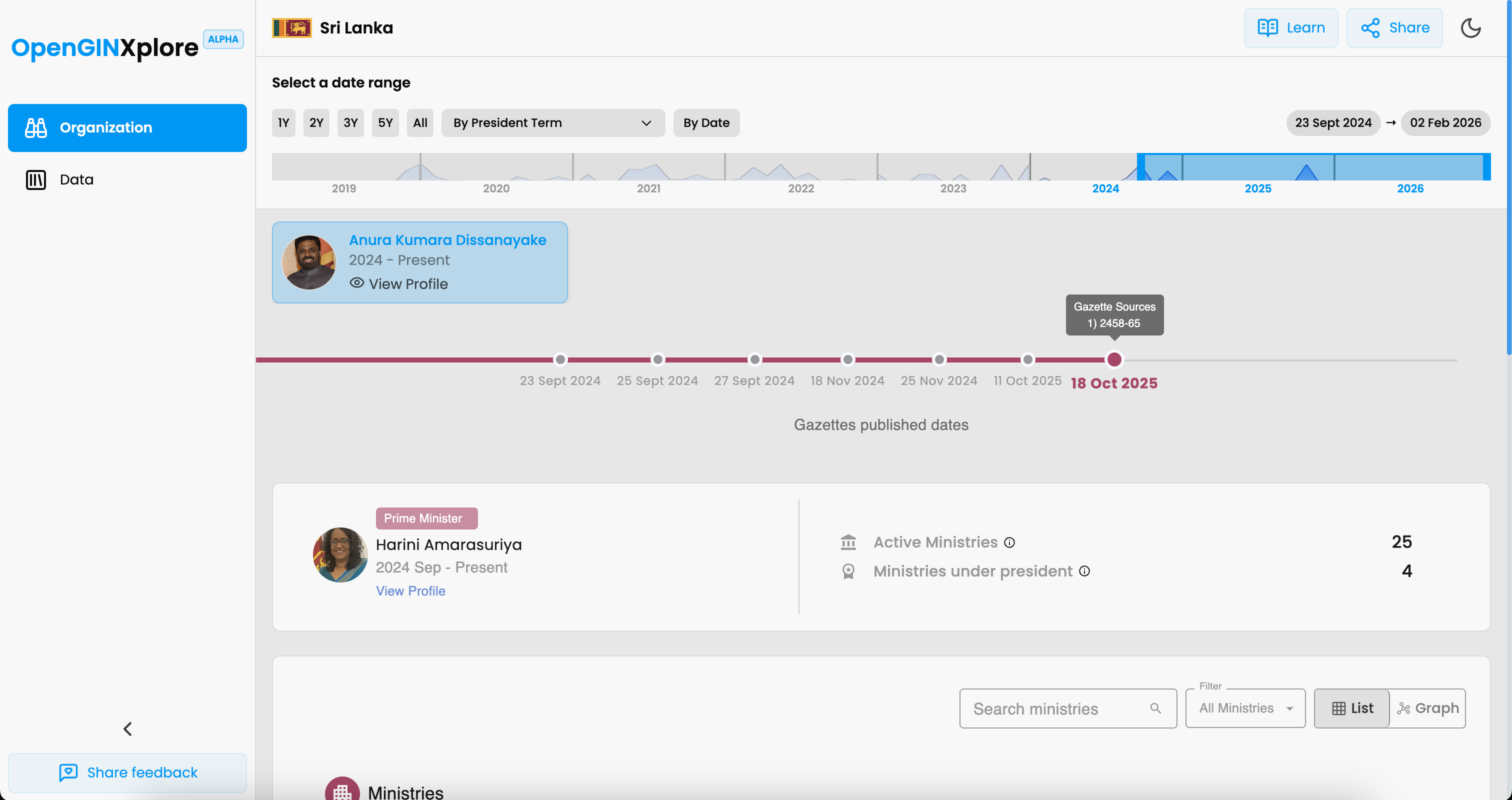The image size is (1512, 800).
Task: Collapse the sidebar with the chevron arrow
Action: 127,728
